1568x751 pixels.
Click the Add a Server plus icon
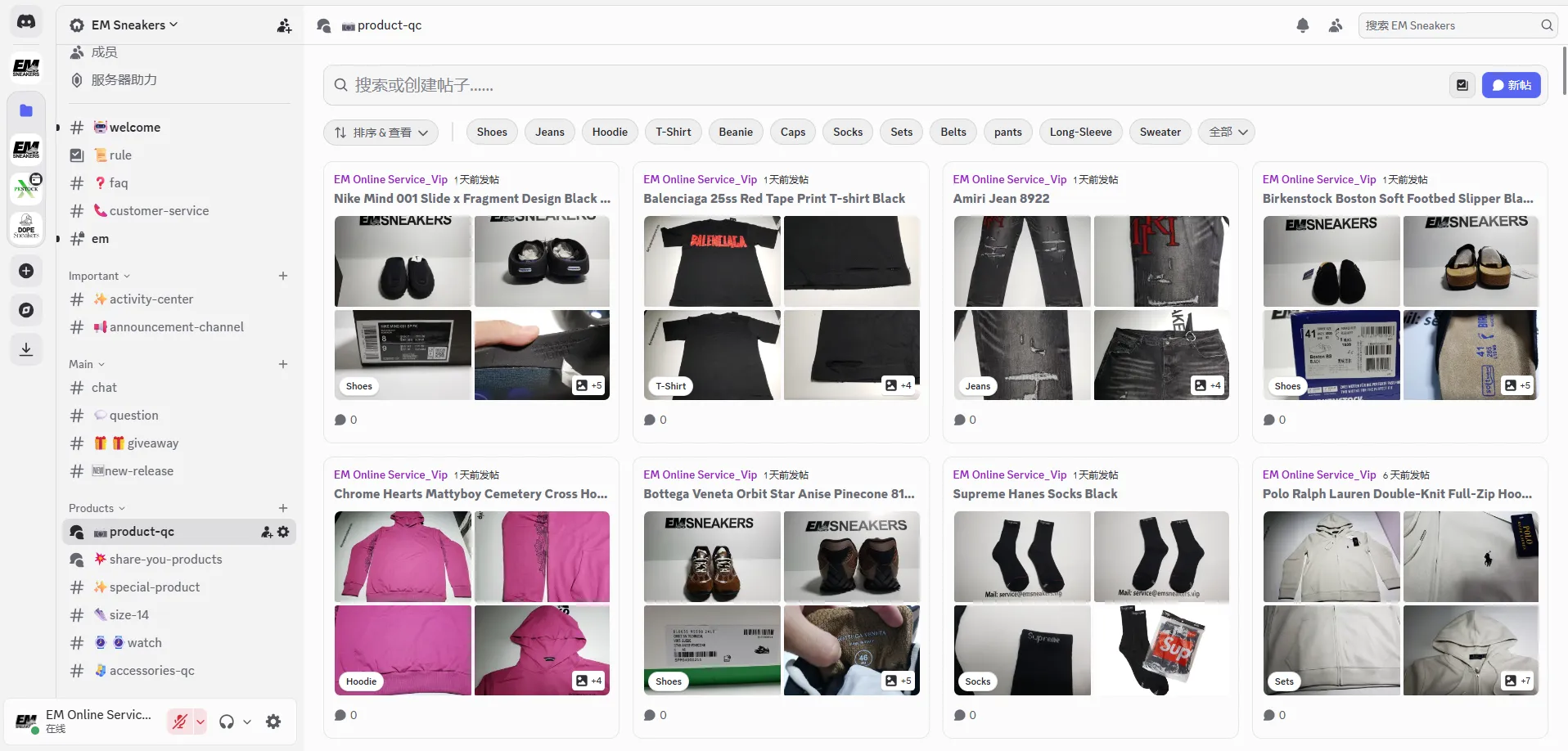26,271
